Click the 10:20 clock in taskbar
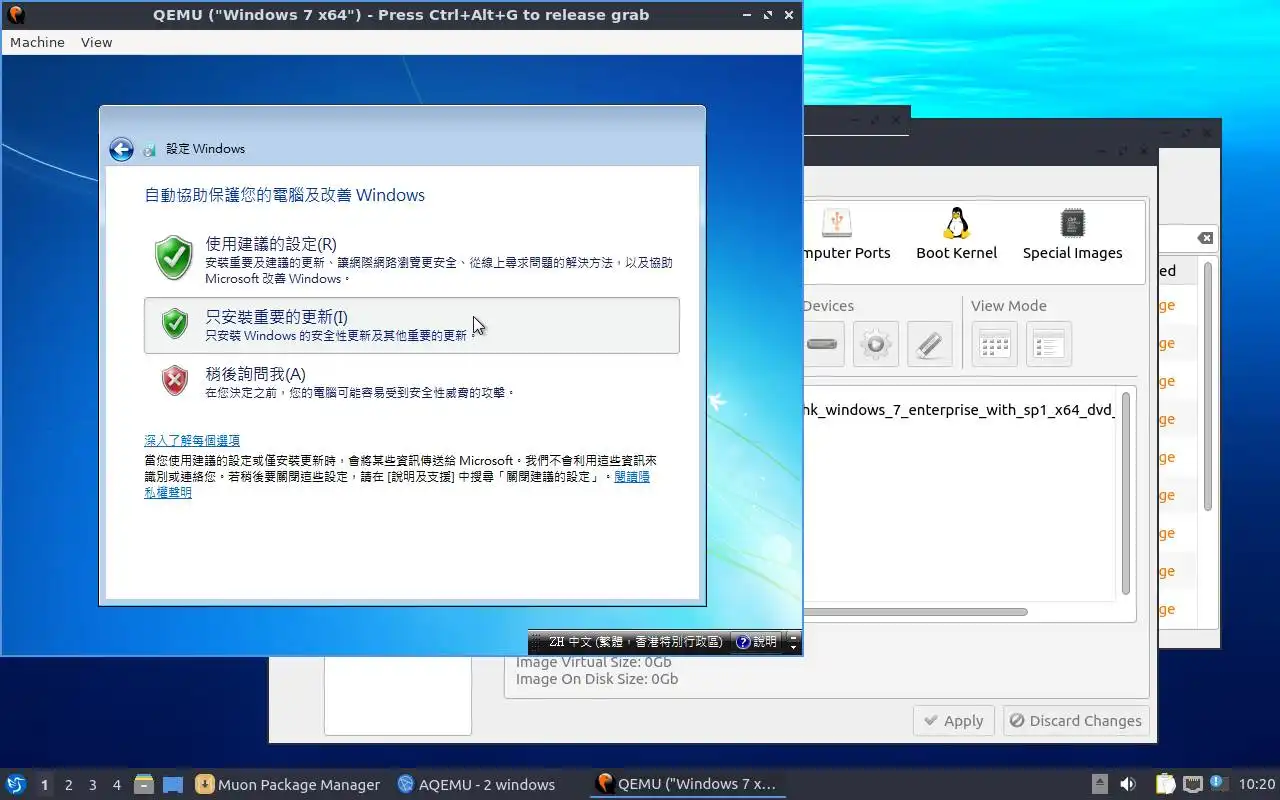1280x800 pixels. (1256, 785)
